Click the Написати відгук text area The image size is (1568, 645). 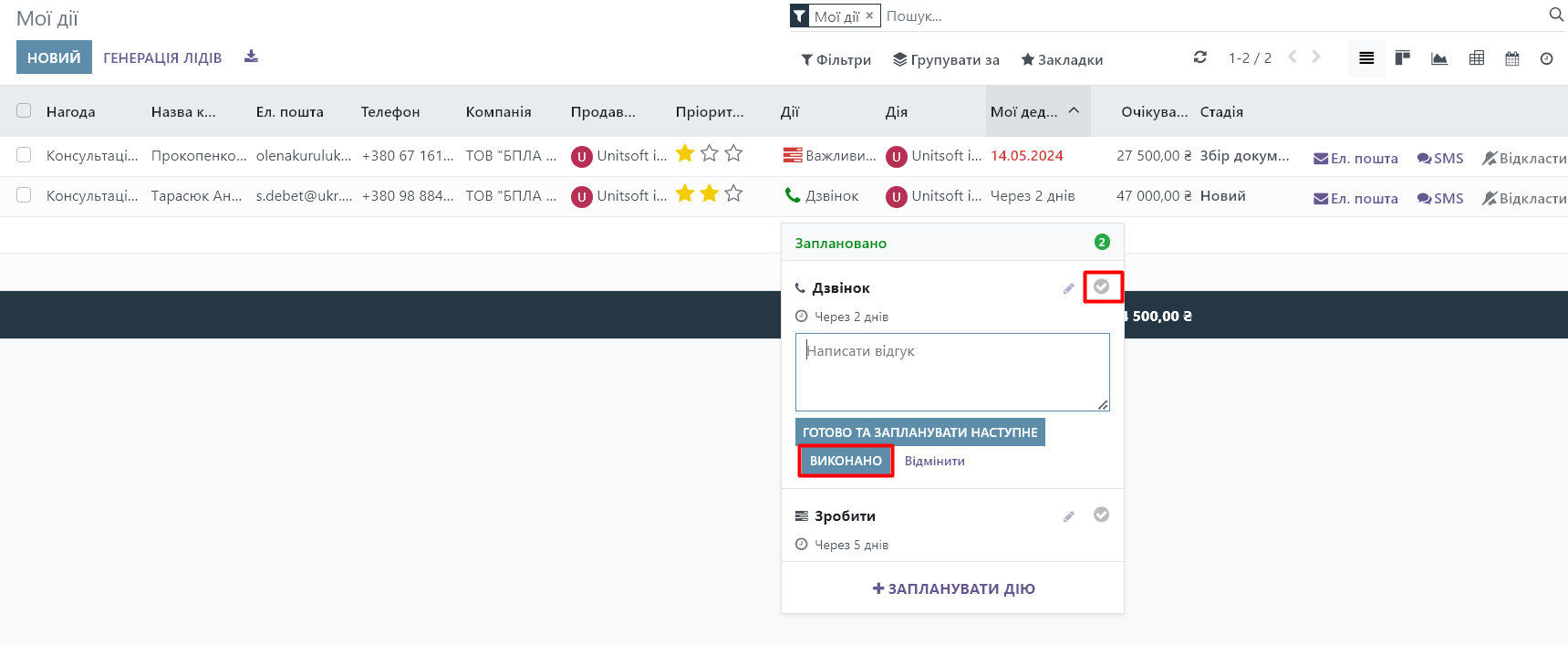(951, 371)
